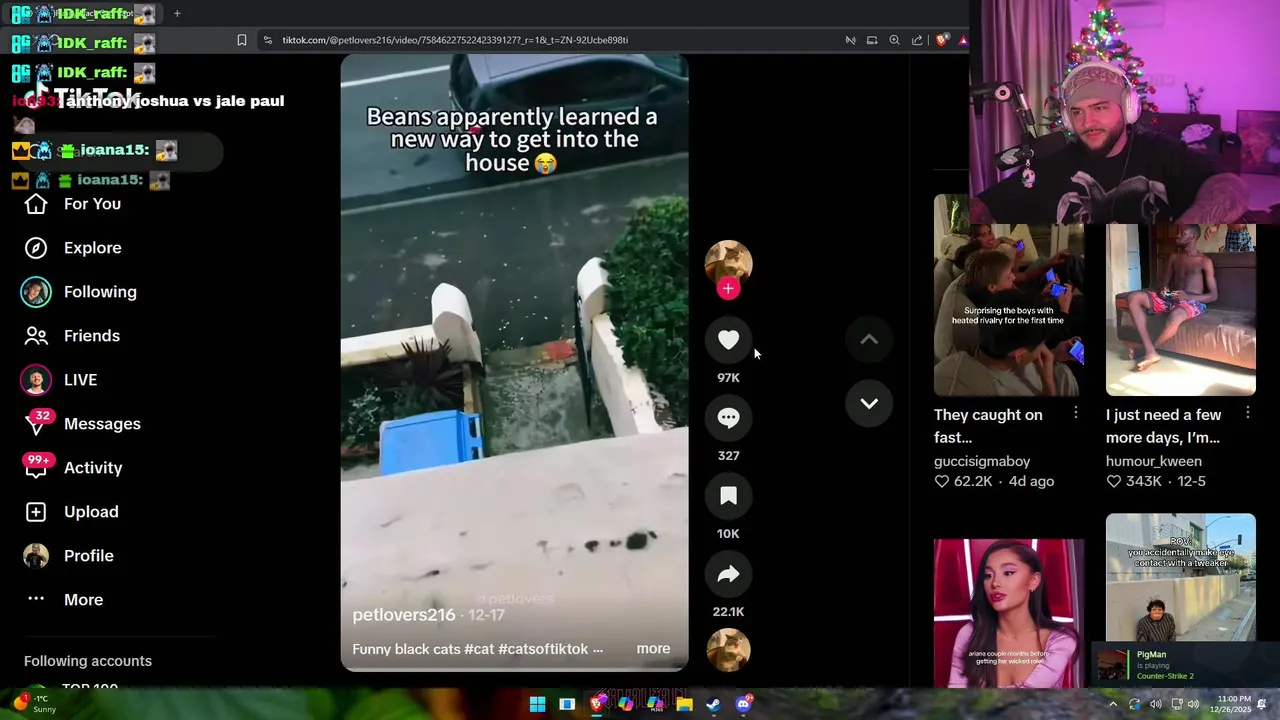Expand the caption with 'more'
Screen dimensions: 1280x720
pyautogui.click(x=653, y=649)
